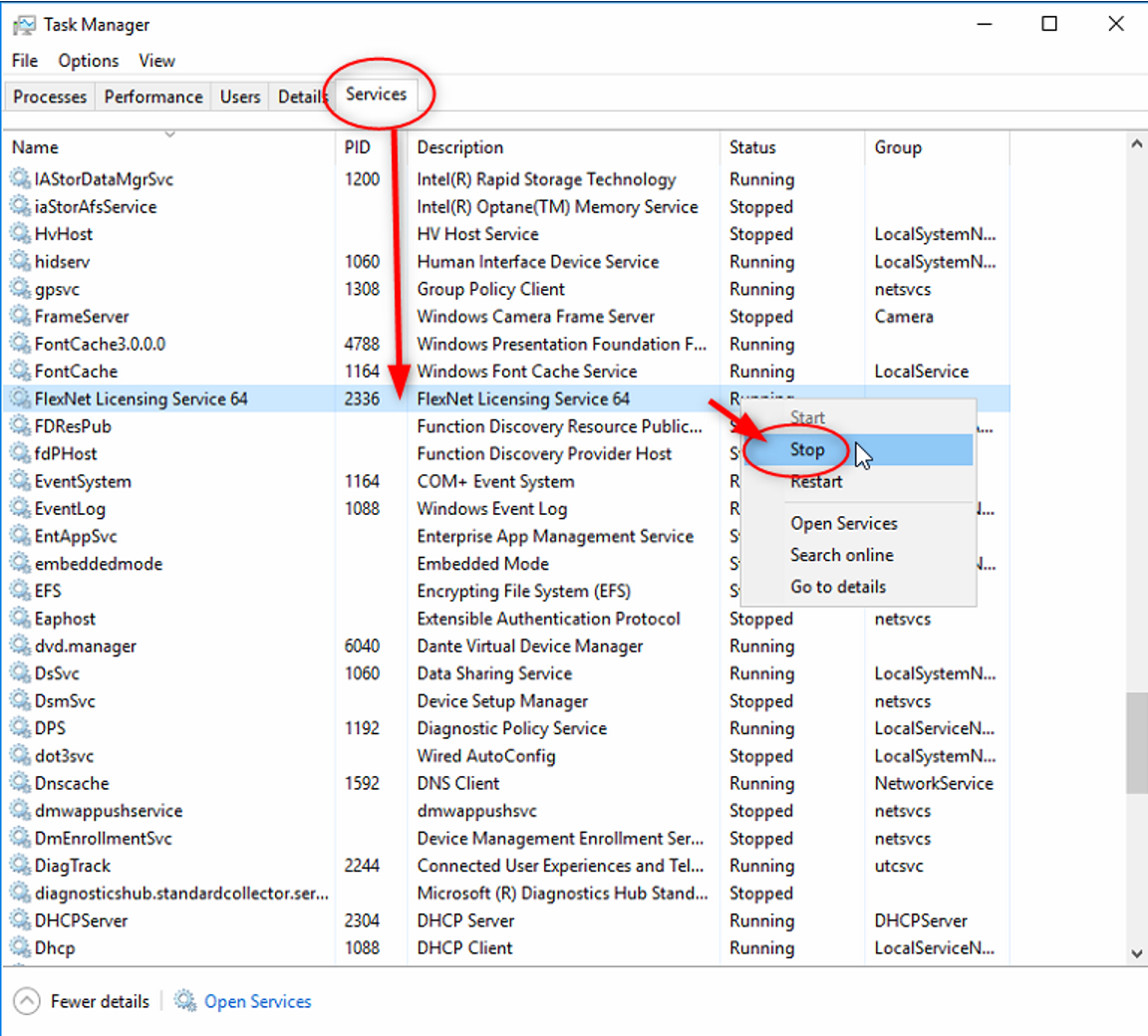This screenshot has height=1036, width=1148.
Task: Sort services by PID column header
Action: pyautogui.click(x=358, y=147)
